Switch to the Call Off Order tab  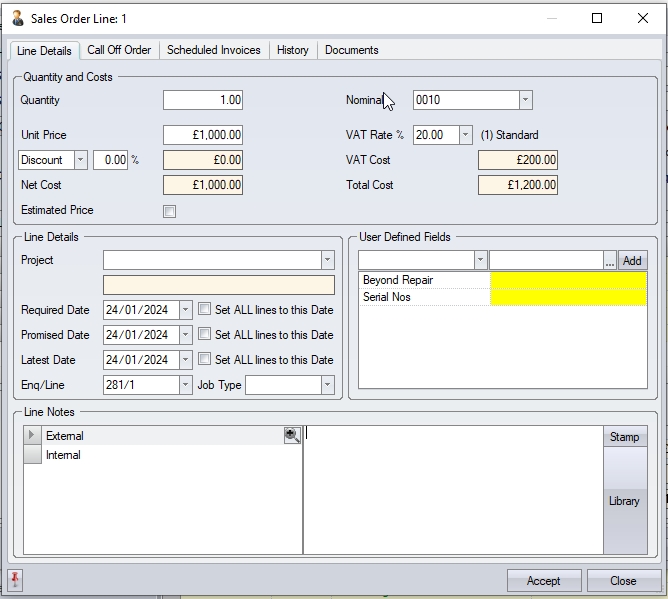pyautogui.click(x=119, y=50)
